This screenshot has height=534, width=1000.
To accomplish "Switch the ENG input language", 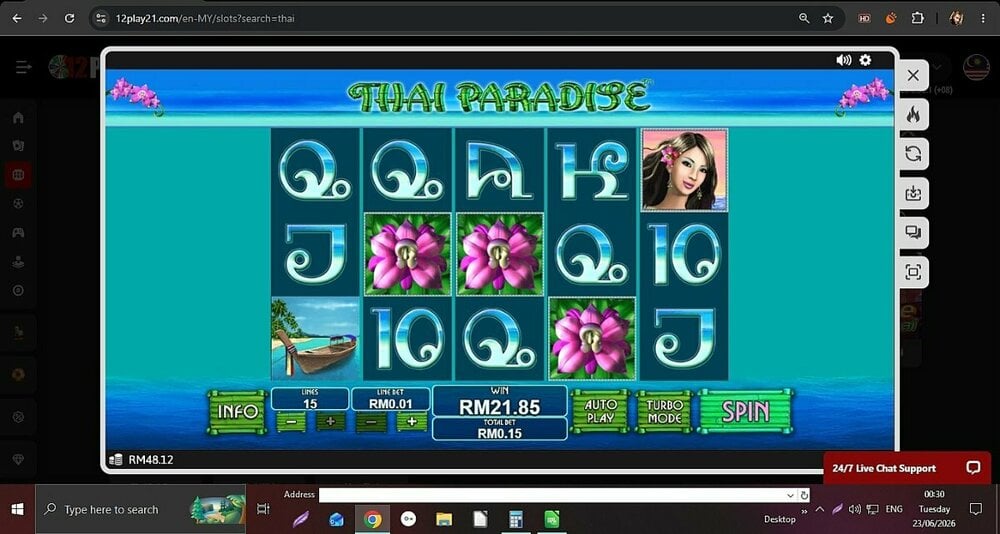I will pyautogui.click(x=894, y=509).
